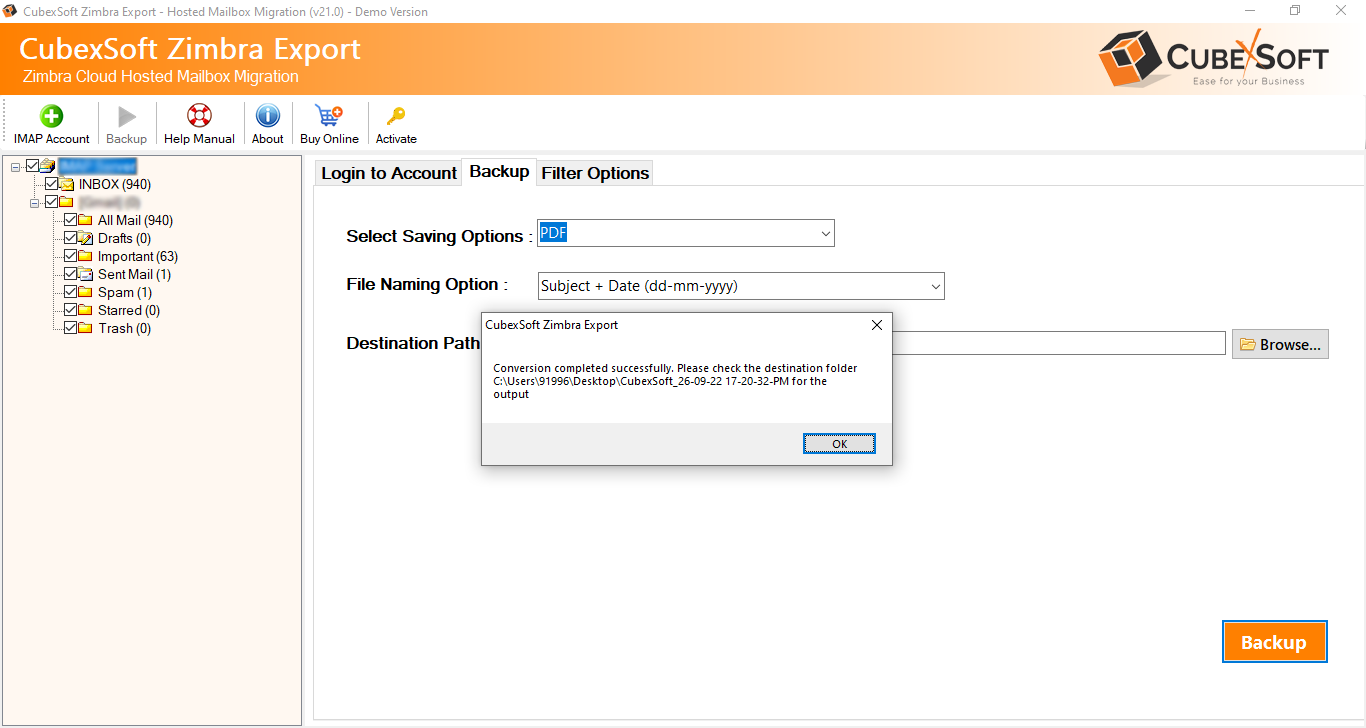Select the Sent Mail (1) label
The height and width of the screenshot is (728, 1366).
[134, 274]
